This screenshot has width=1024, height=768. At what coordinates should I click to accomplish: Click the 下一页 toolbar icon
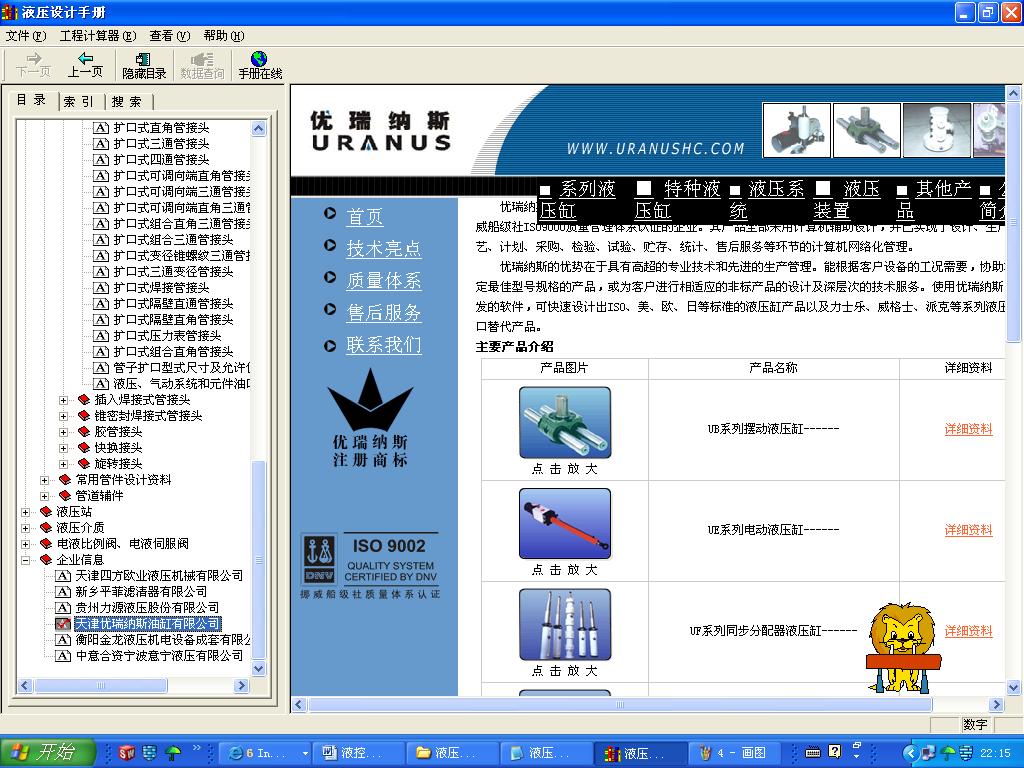tap(33, 65)
